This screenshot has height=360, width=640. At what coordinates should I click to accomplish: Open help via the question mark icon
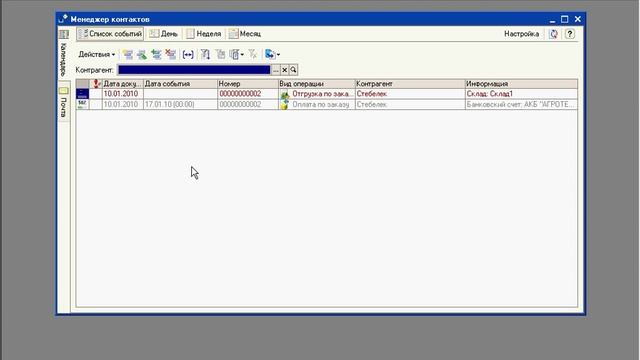(x=570, y=34)
